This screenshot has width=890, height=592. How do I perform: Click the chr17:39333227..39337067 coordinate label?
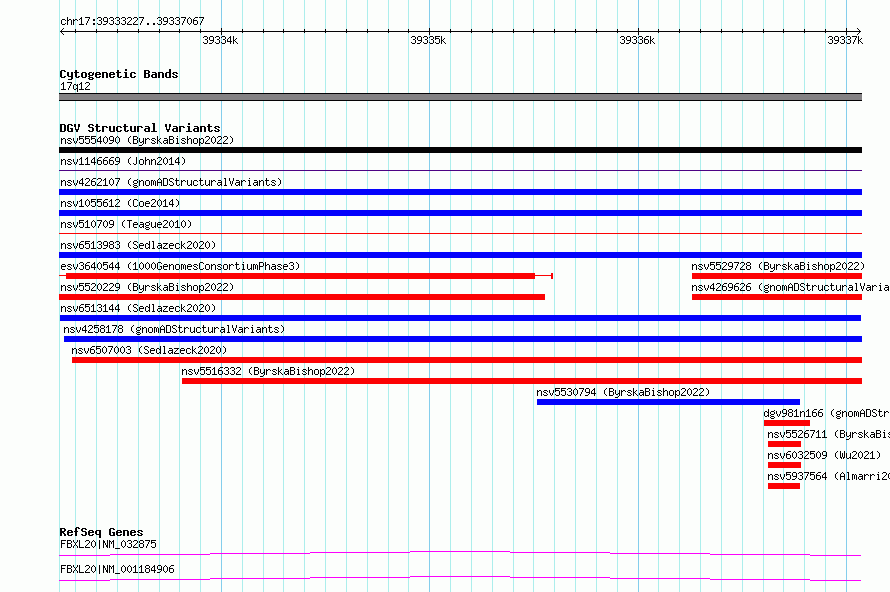(x=132, y=21)
